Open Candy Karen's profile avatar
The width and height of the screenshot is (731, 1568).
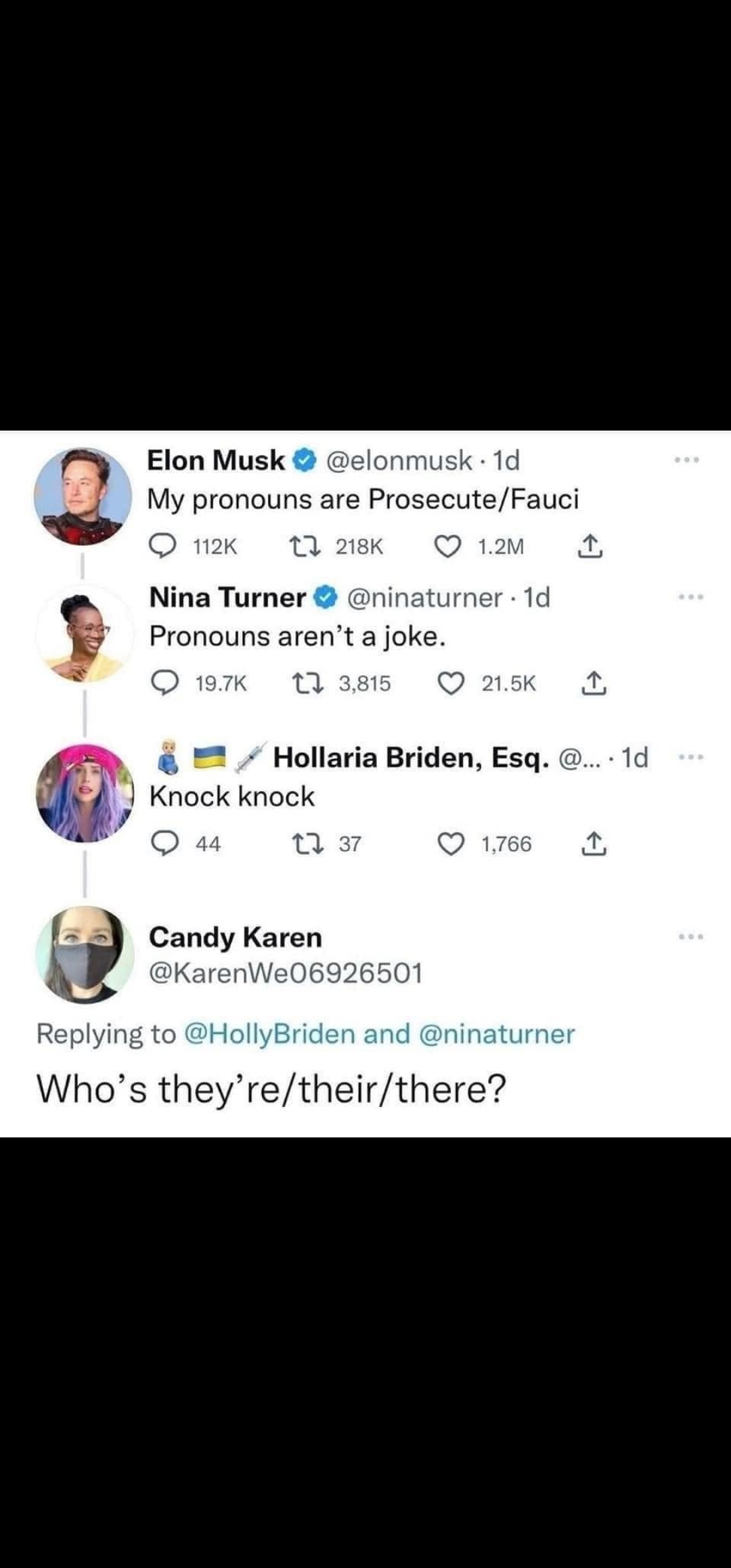tap(85, 955)
